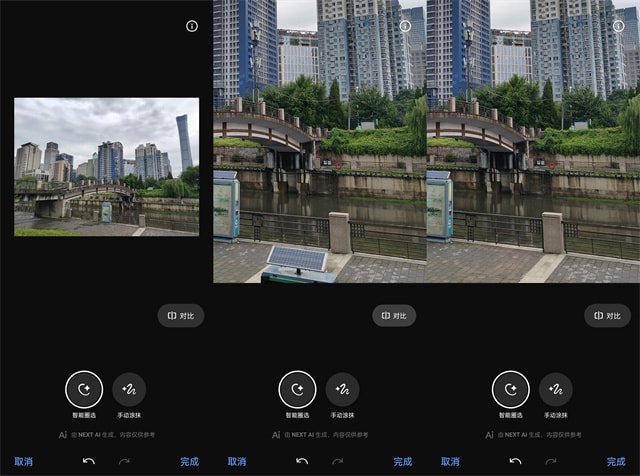Toggle 对比 compare in the left screen
640x476 pixels.
click(x=180, y=316)
